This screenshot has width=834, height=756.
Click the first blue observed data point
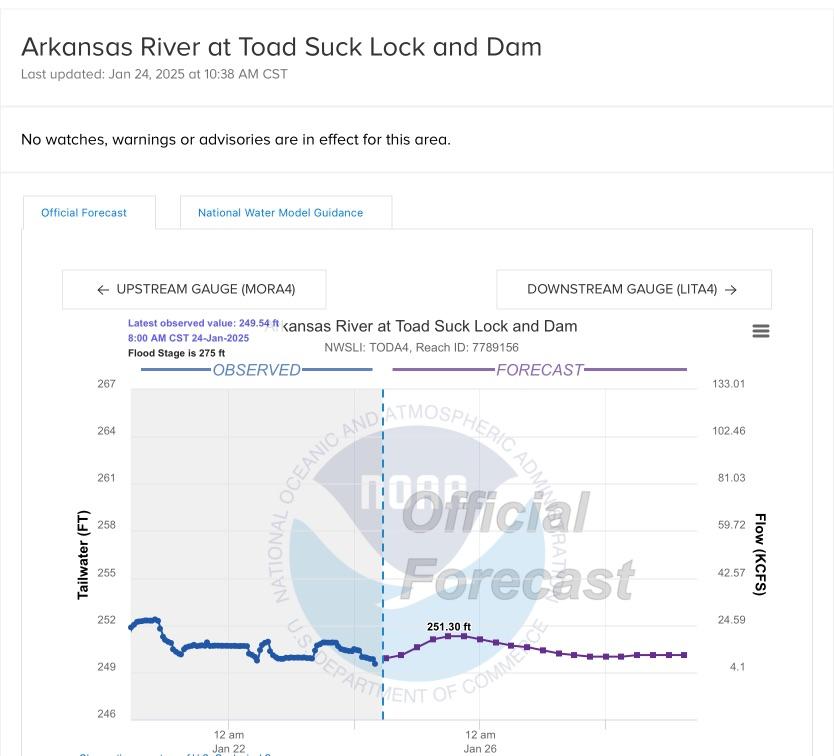131,627
